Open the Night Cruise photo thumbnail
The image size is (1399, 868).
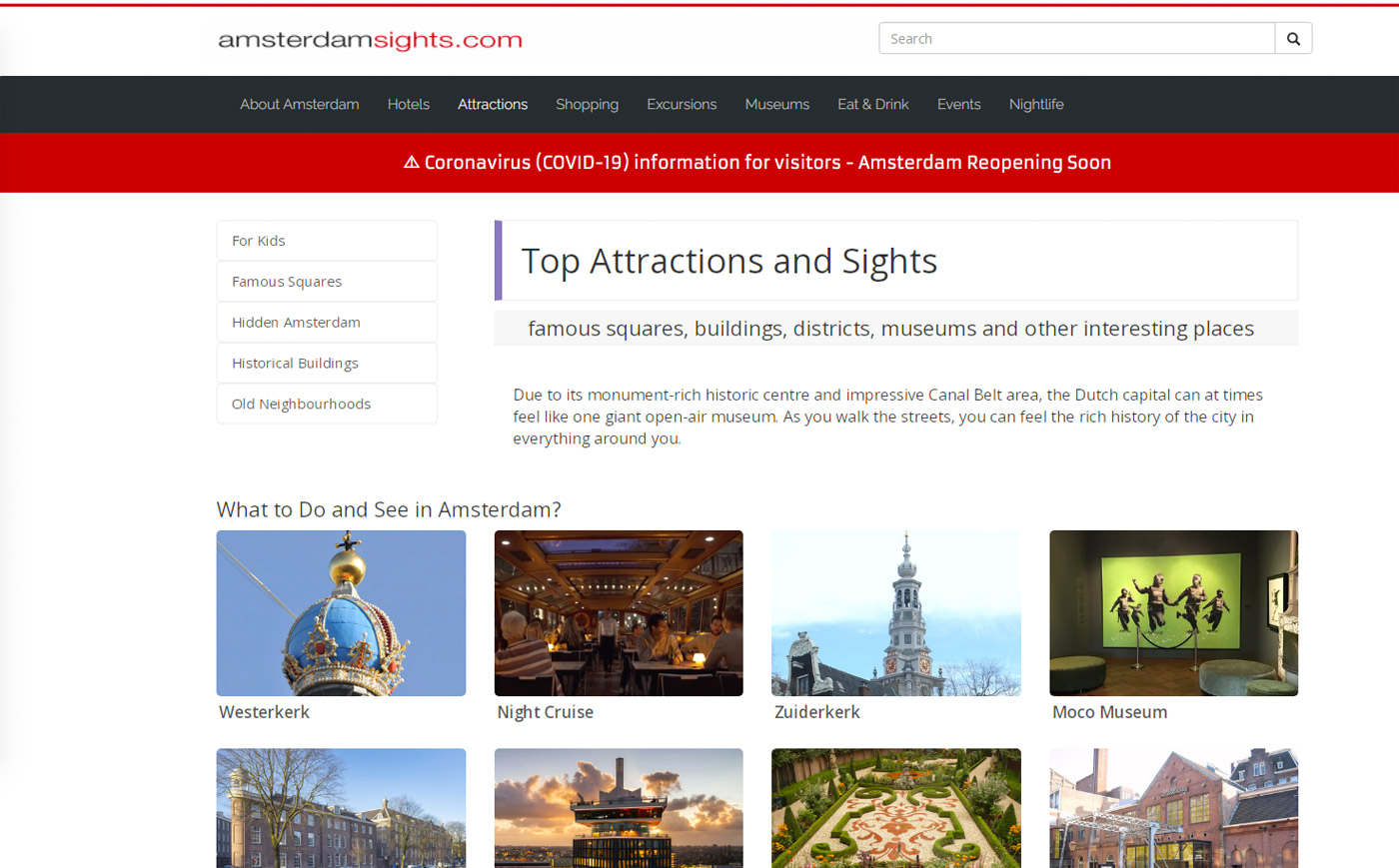pyautogui.click(x=618, y=612)
